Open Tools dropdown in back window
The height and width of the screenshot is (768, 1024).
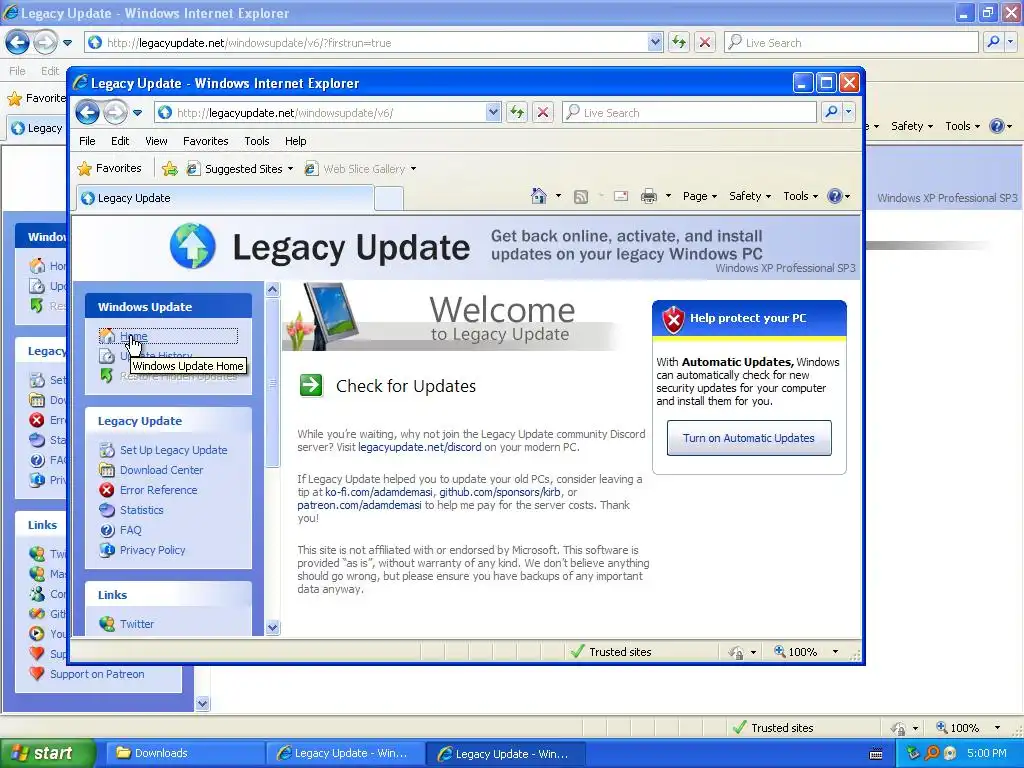click(962, 126)
